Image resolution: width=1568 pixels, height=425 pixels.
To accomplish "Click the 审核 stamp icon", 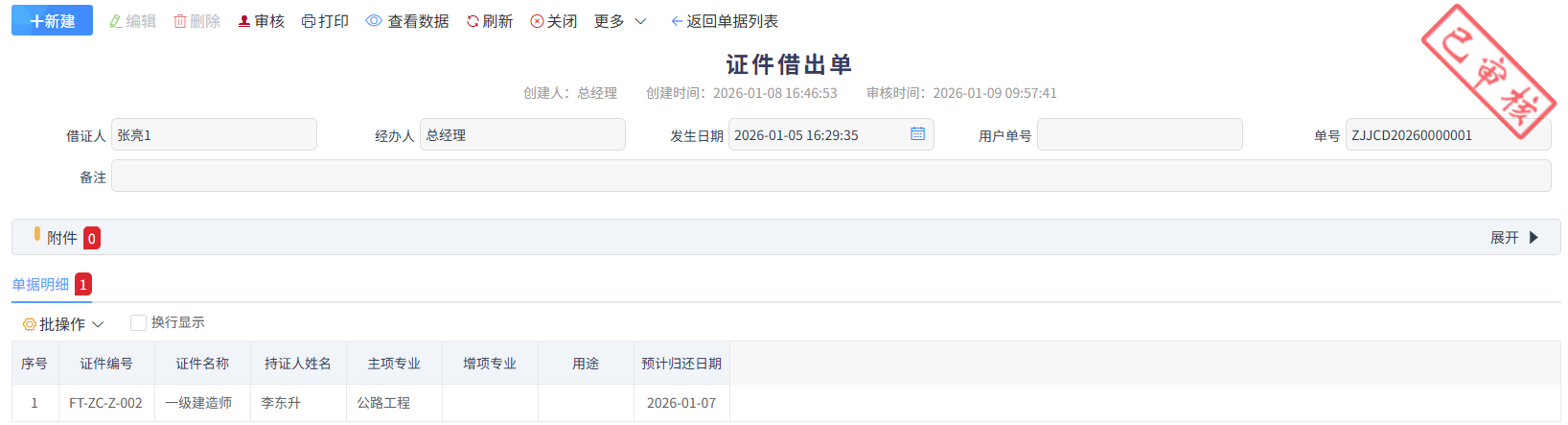I will (x=244, y=21).
